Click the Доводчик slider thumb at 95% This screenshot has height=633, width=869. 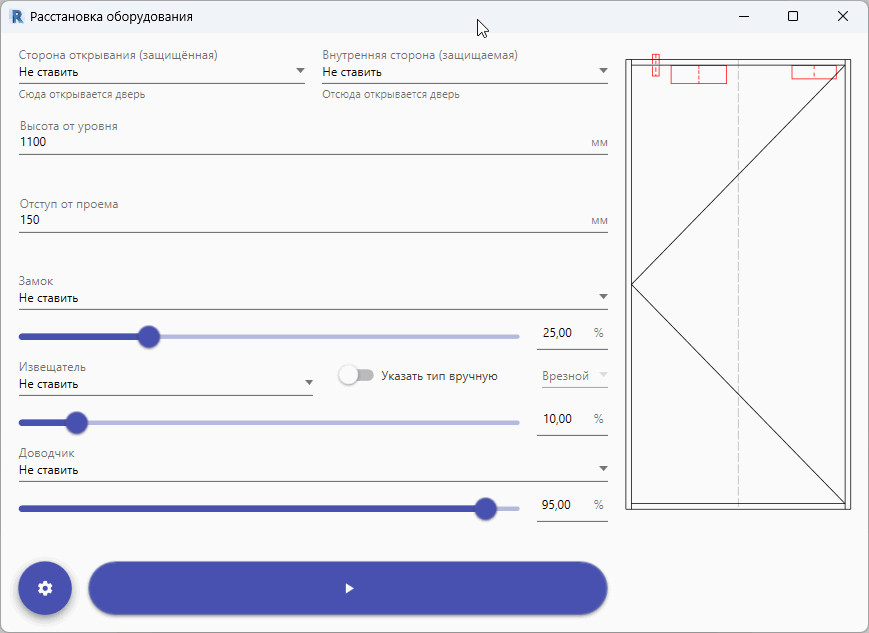(485, 508)
